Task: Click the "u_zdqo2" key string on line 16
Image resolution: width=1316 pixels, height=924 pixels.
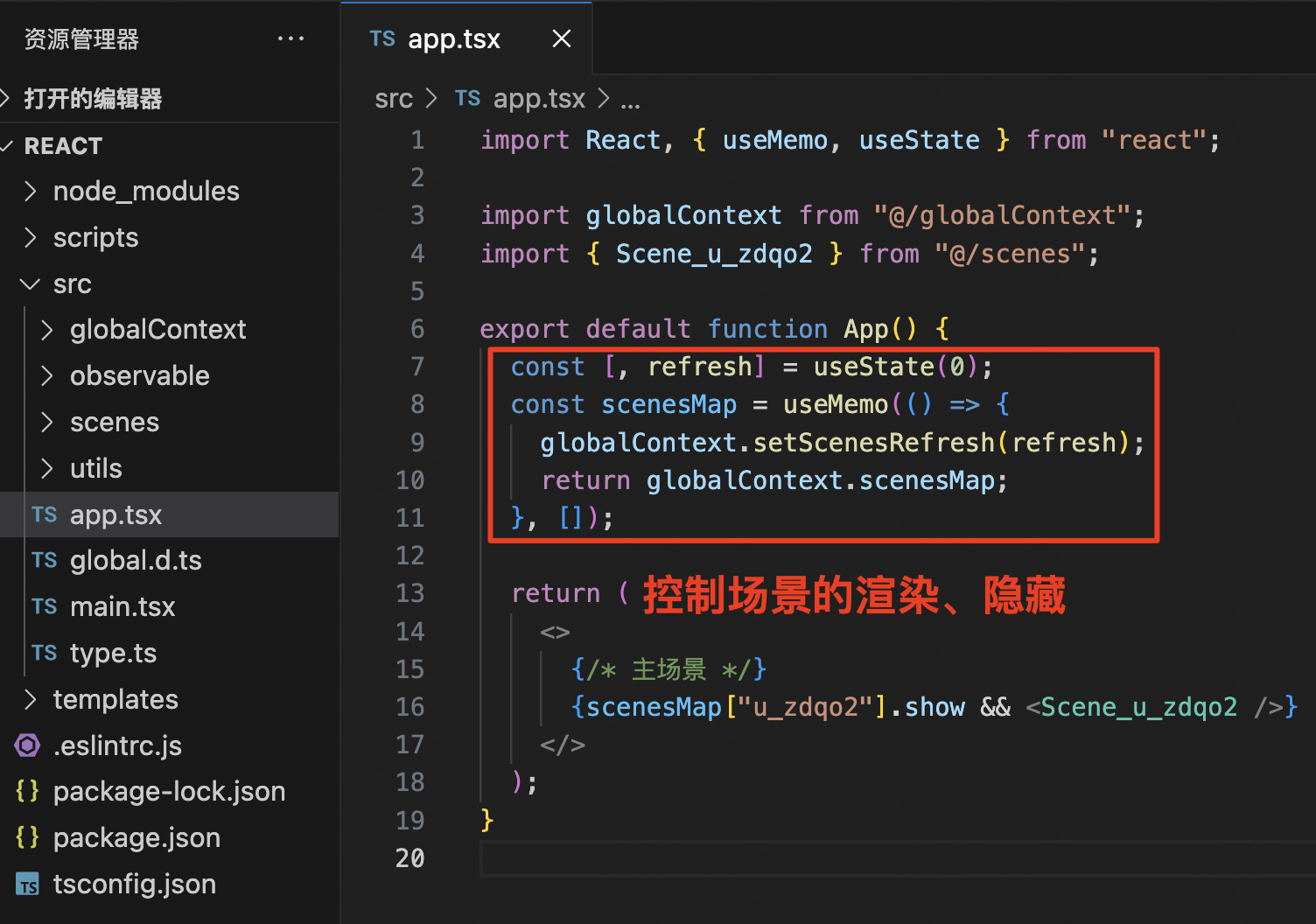Action: pos(806,707)
